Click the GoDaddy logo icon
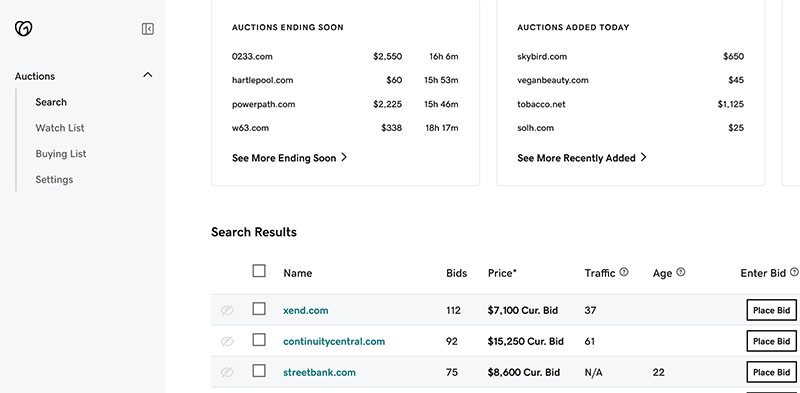 tap(23, 29)
